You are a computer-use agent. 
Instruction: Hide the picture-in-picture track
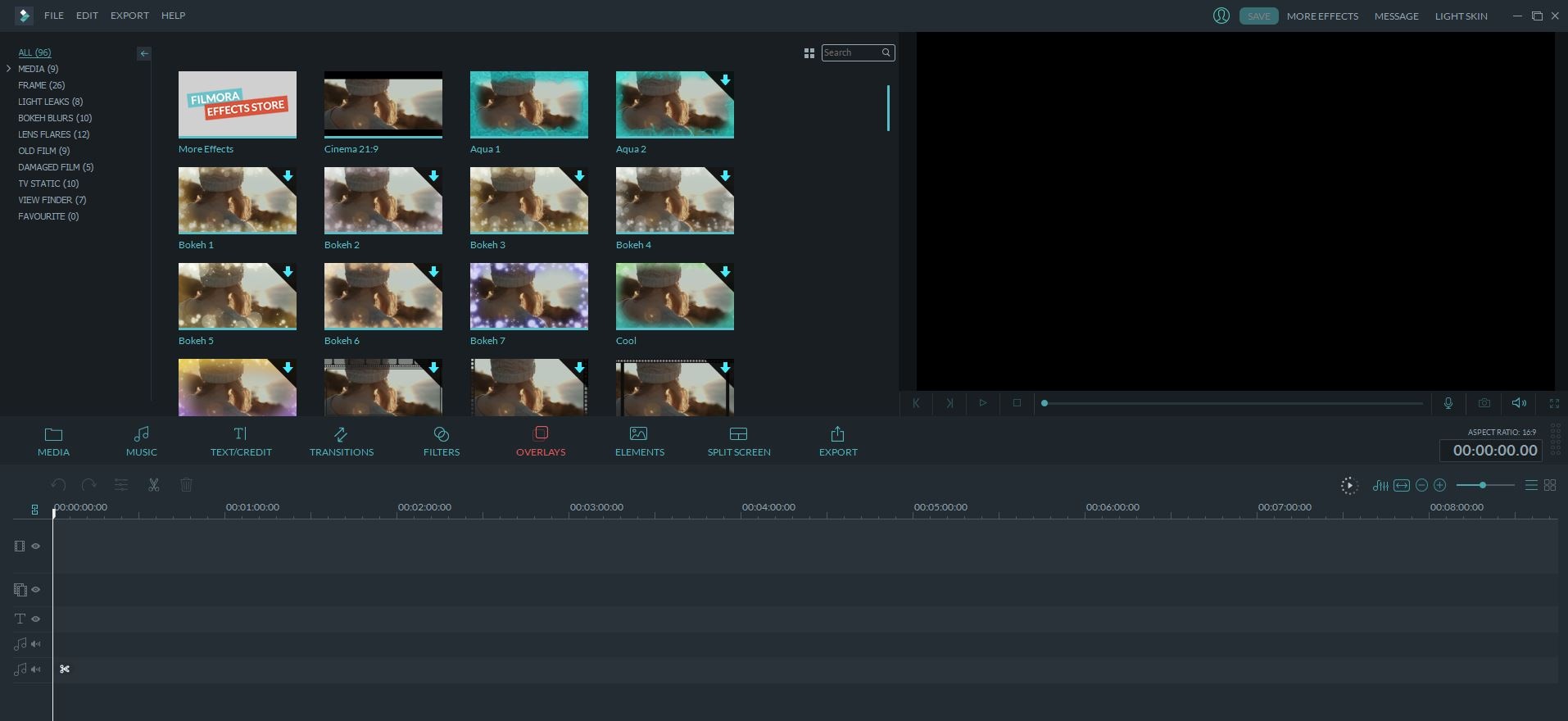coord(36,590)
